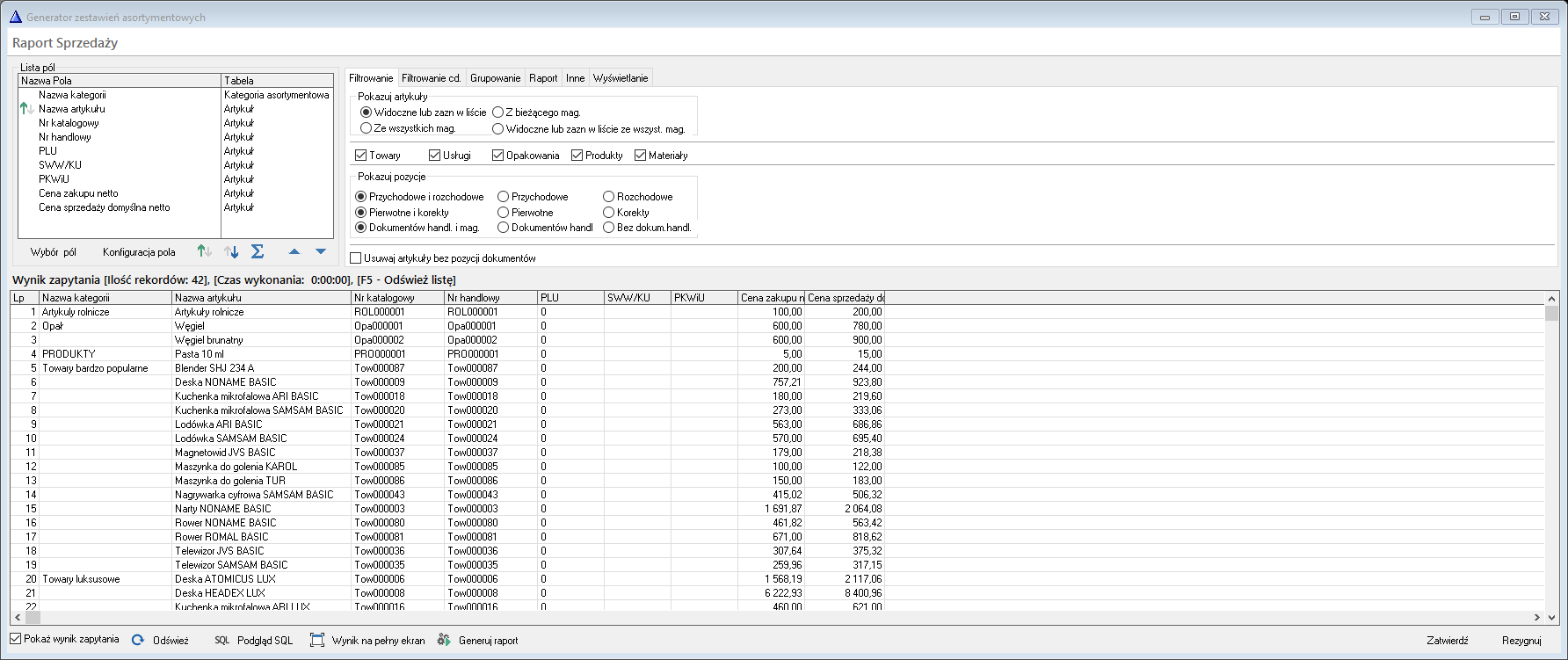Select Cena sprzedaży domyślna netto in Lista pól
Viewport: 1568px width, 660px height.
point(176,207)
